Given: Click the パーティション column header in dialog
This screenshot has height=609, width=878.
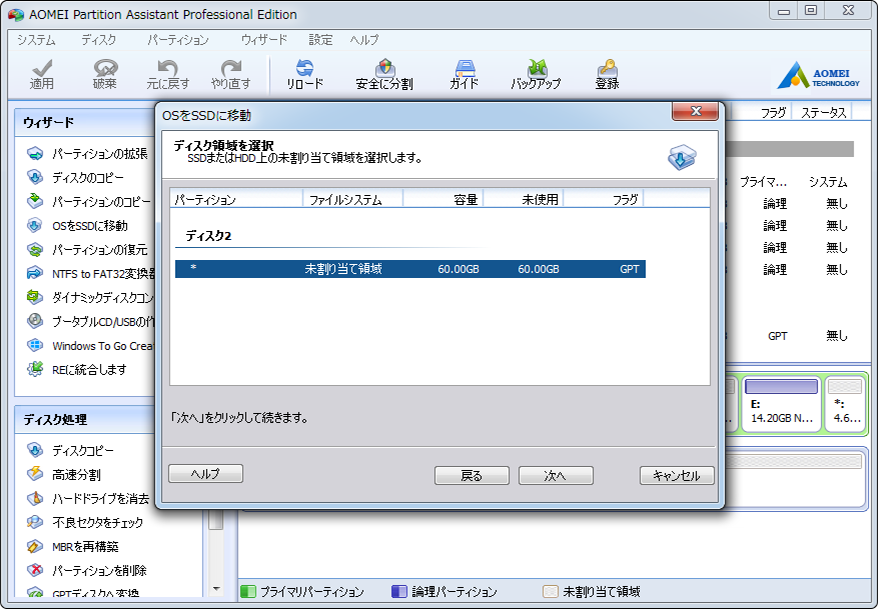Looking at the screenshot, I should [x=236, y=199].
